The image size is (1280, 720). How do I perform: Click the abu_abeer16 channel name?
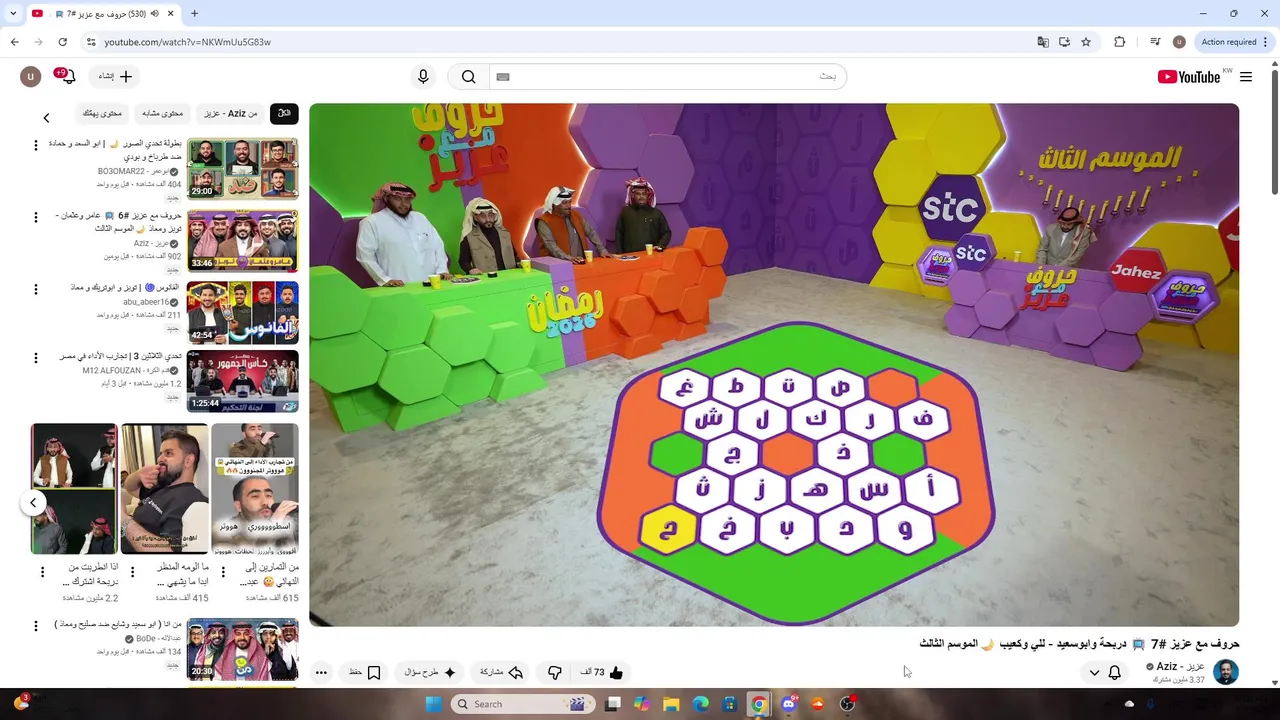[146, 302]
